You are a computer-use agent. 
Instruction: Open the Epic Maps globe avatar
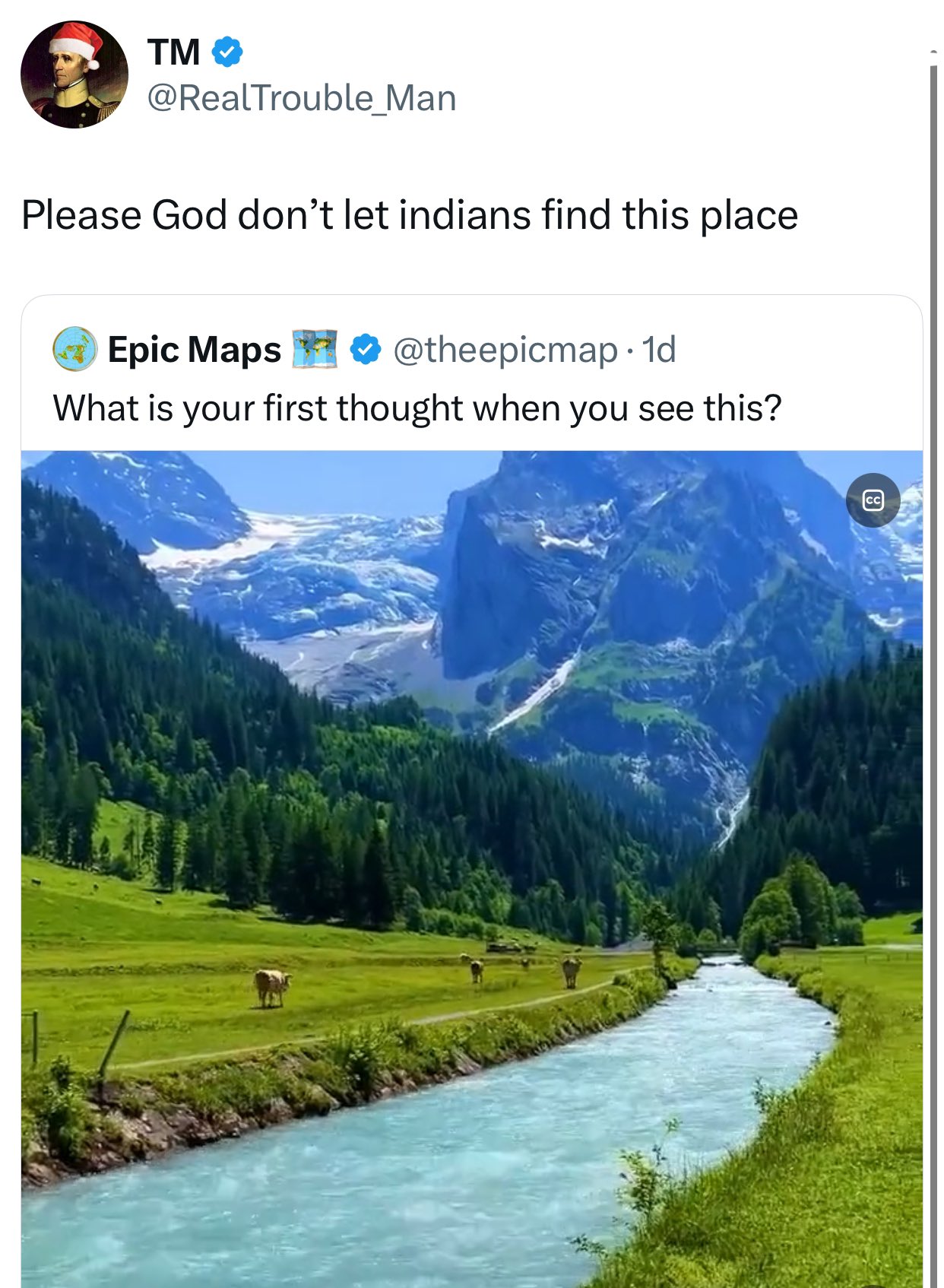74,350
